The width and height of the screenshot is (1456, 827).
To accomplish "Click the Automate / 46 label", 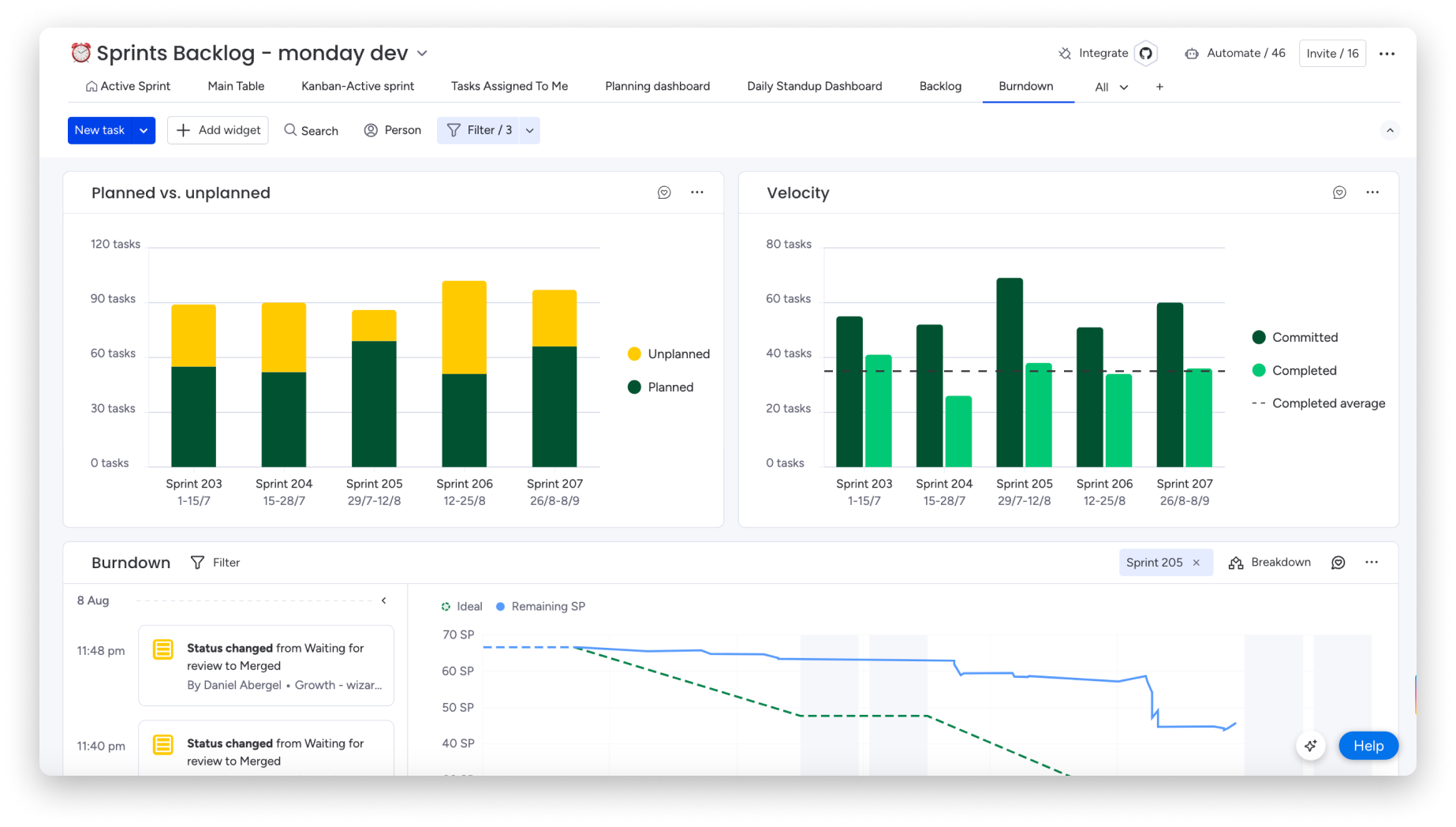I will click(1245, 53).
